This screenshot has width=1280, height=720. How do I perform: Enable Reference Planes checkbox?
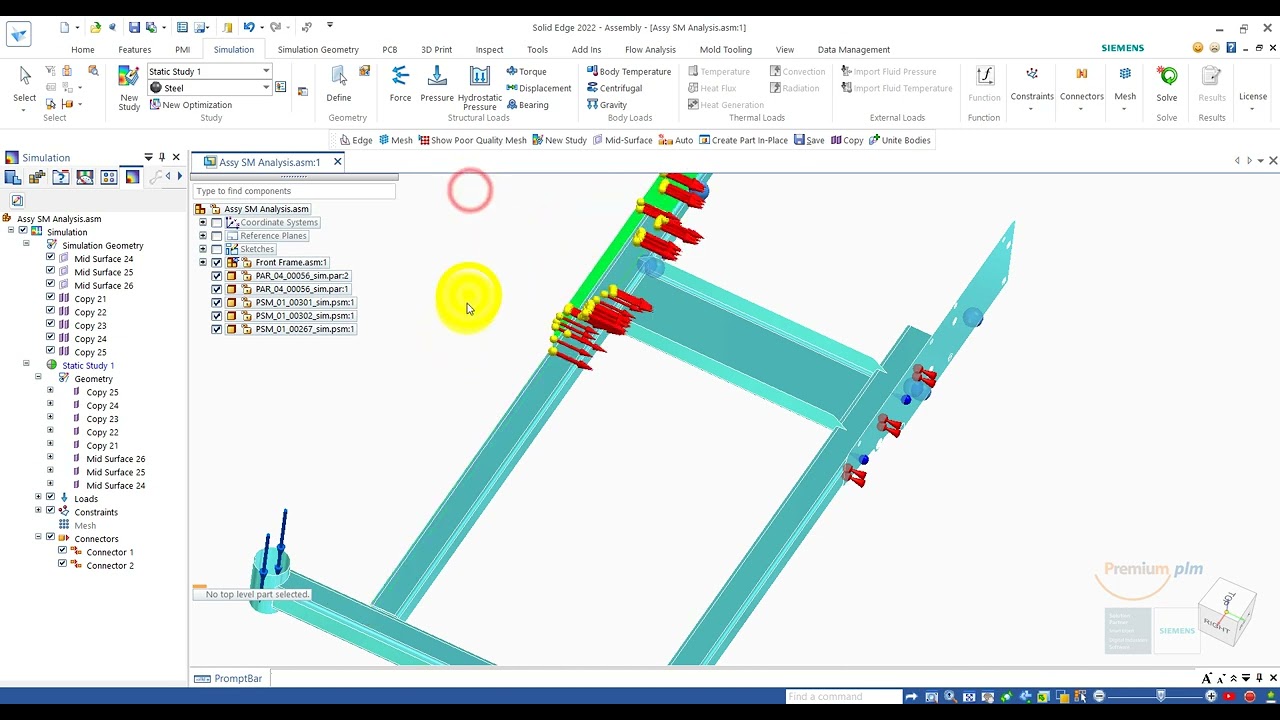217,236
